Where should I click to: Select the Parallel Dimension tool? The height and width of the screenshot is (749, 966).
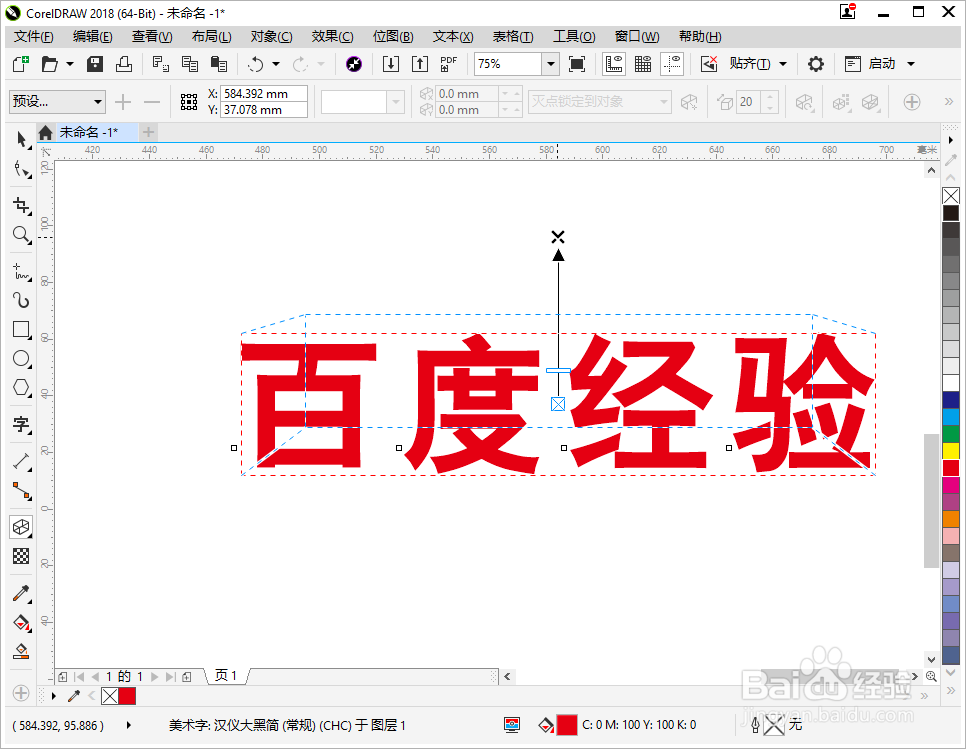[x=22, y=461]
